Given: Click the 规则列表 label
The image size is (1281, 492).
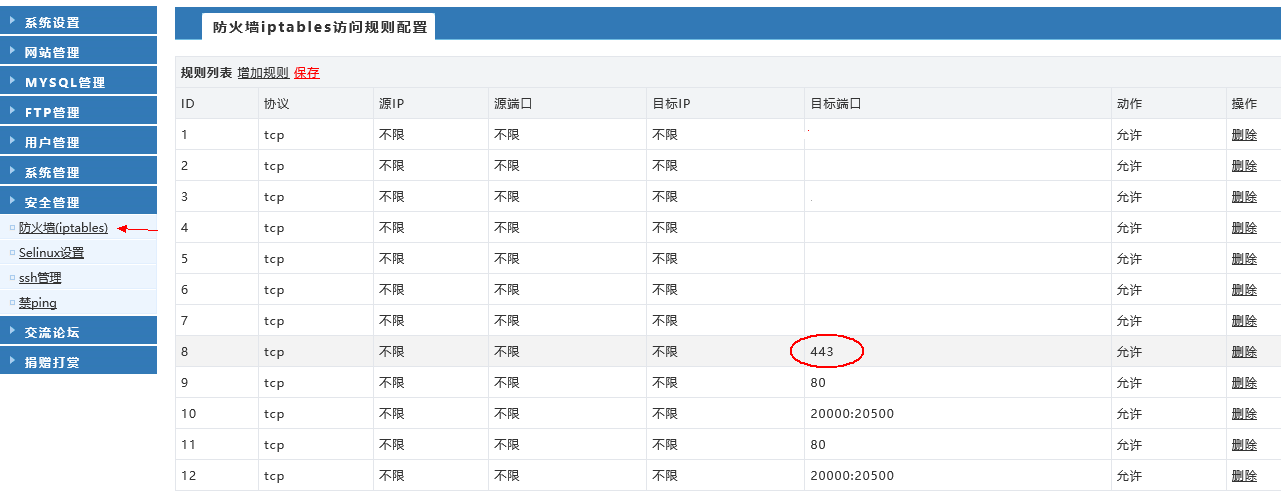Looking at the screenshot, I should coord(206,73).
